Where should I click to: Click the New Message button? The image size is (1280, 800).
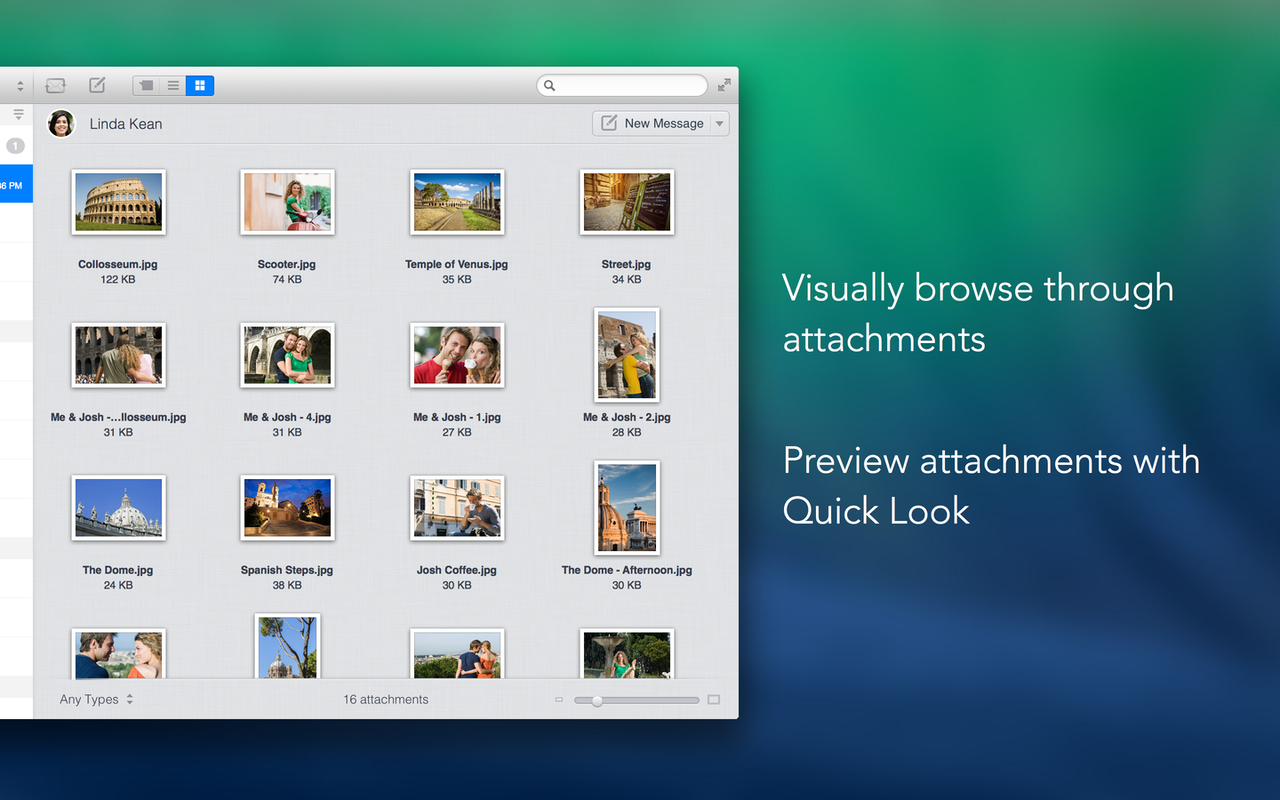[653, 124]
